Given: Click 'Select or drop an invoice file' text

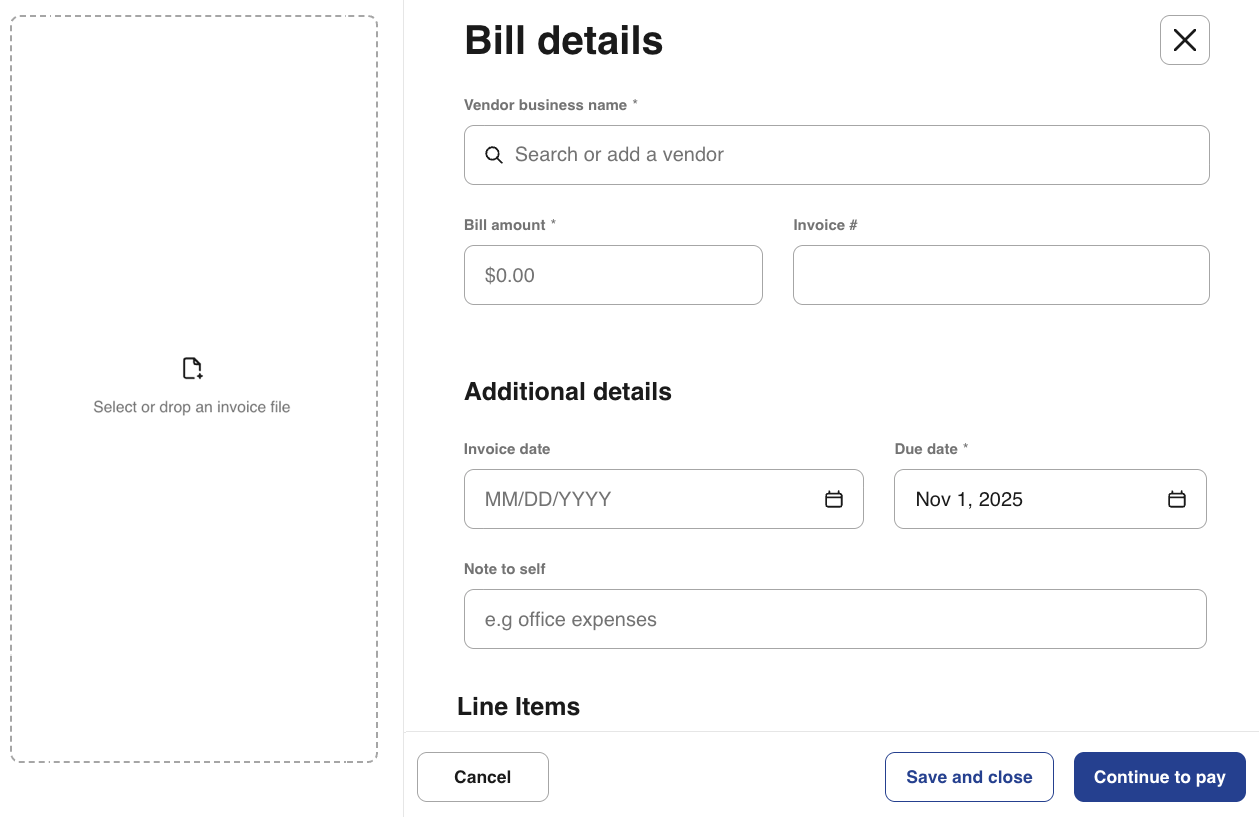Looking at the screenshot, I should coord(192,407).
